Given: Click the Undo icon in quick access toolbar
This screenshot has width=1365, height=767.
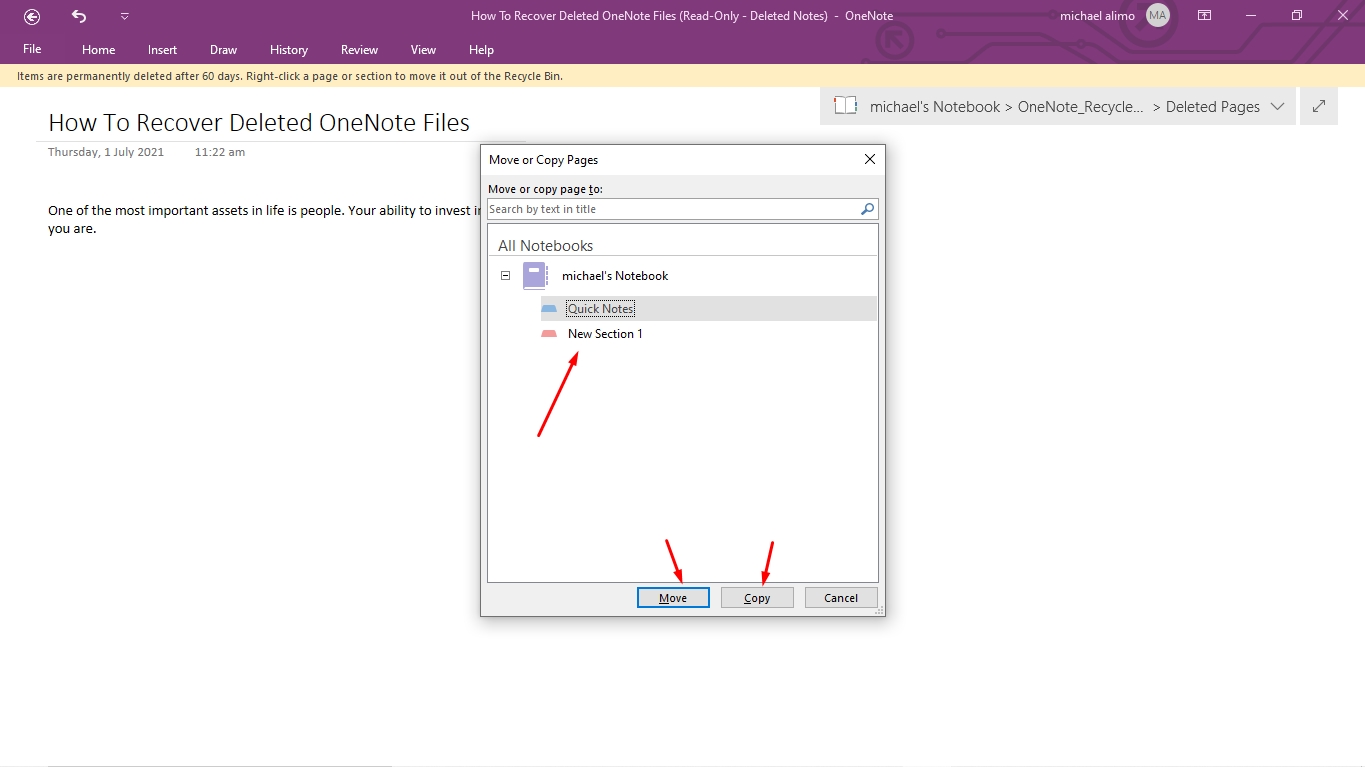Looking at the screenshot, I should tap(79, 16).
